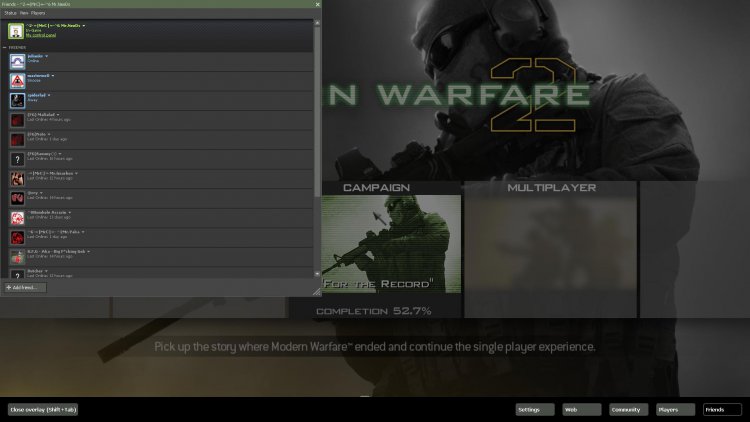The width and height of the screenshot is (750, 422).
Task: Click avatar of friend last online 11 days ago
Action: (17, 218)
